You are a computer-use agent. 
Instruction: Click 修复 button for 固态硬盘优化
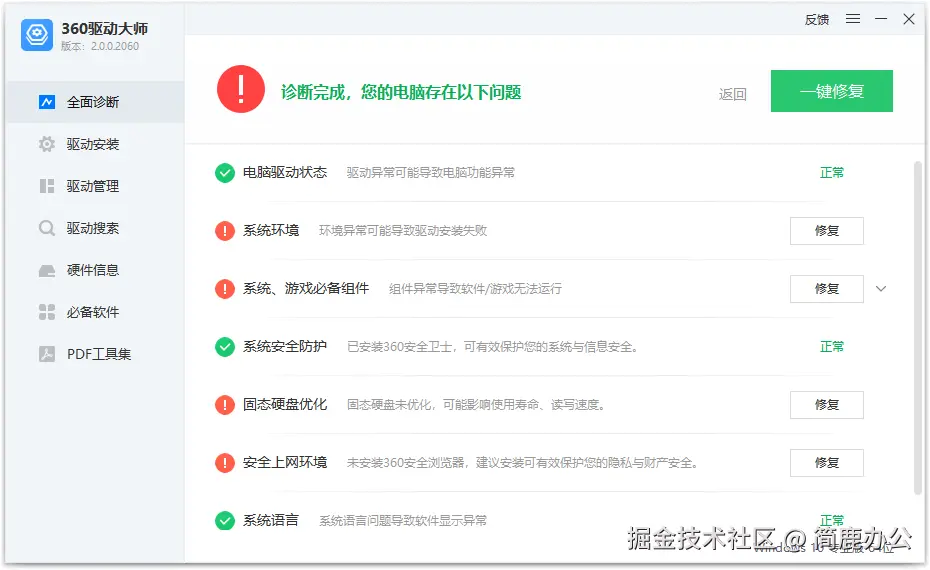tap(827, 405)
